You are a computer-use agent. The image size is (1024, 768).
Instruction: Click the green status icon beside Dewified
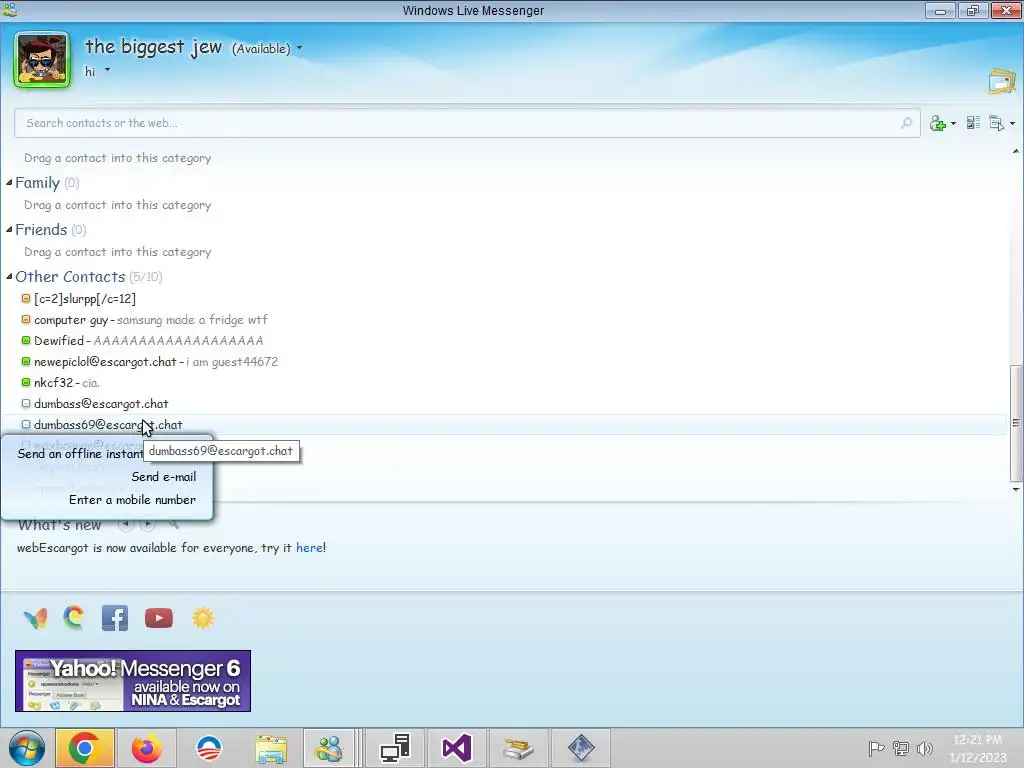click(x=26, y=340)
